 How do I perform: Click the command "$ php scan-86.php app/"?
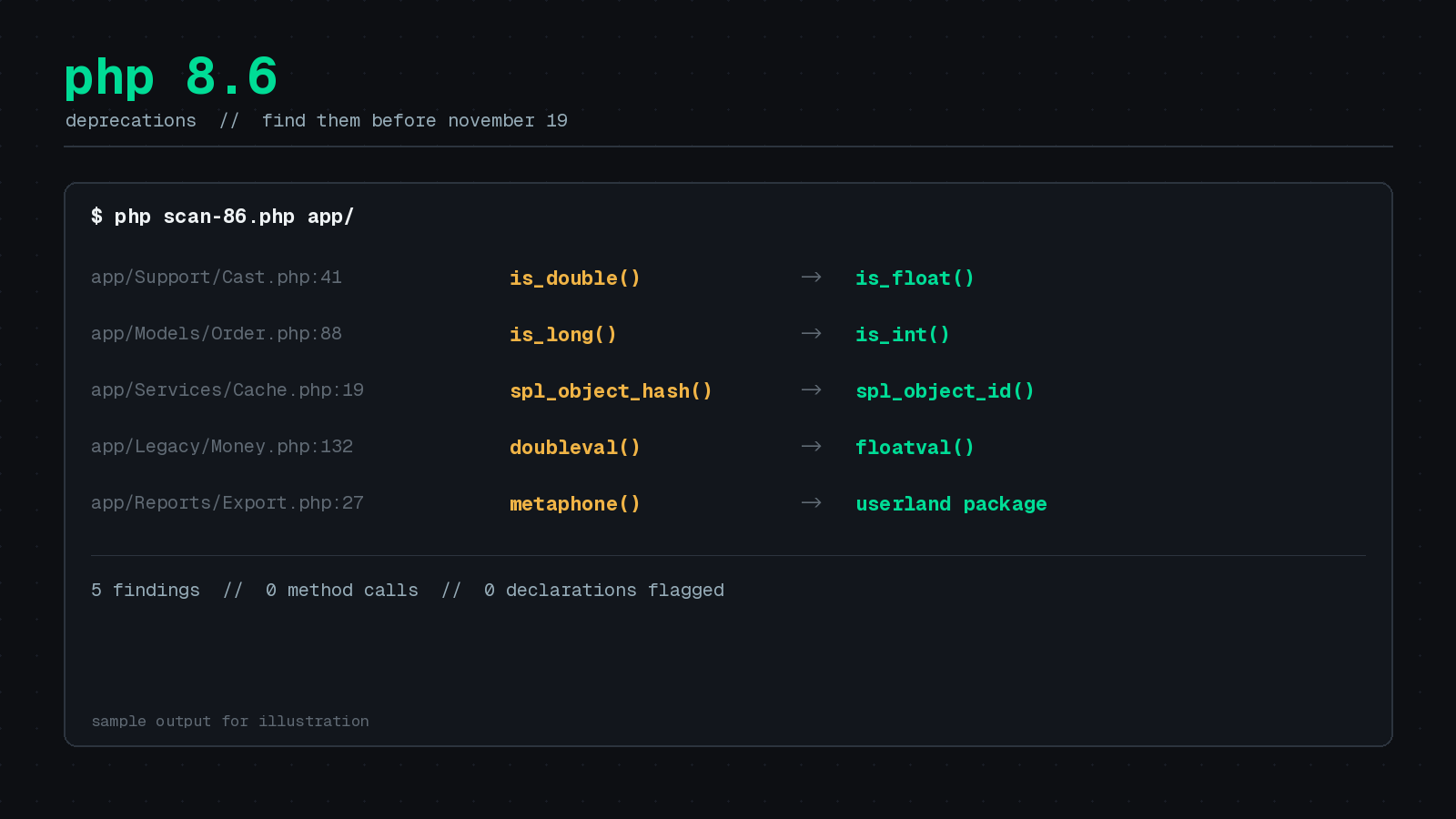(222, 217)
